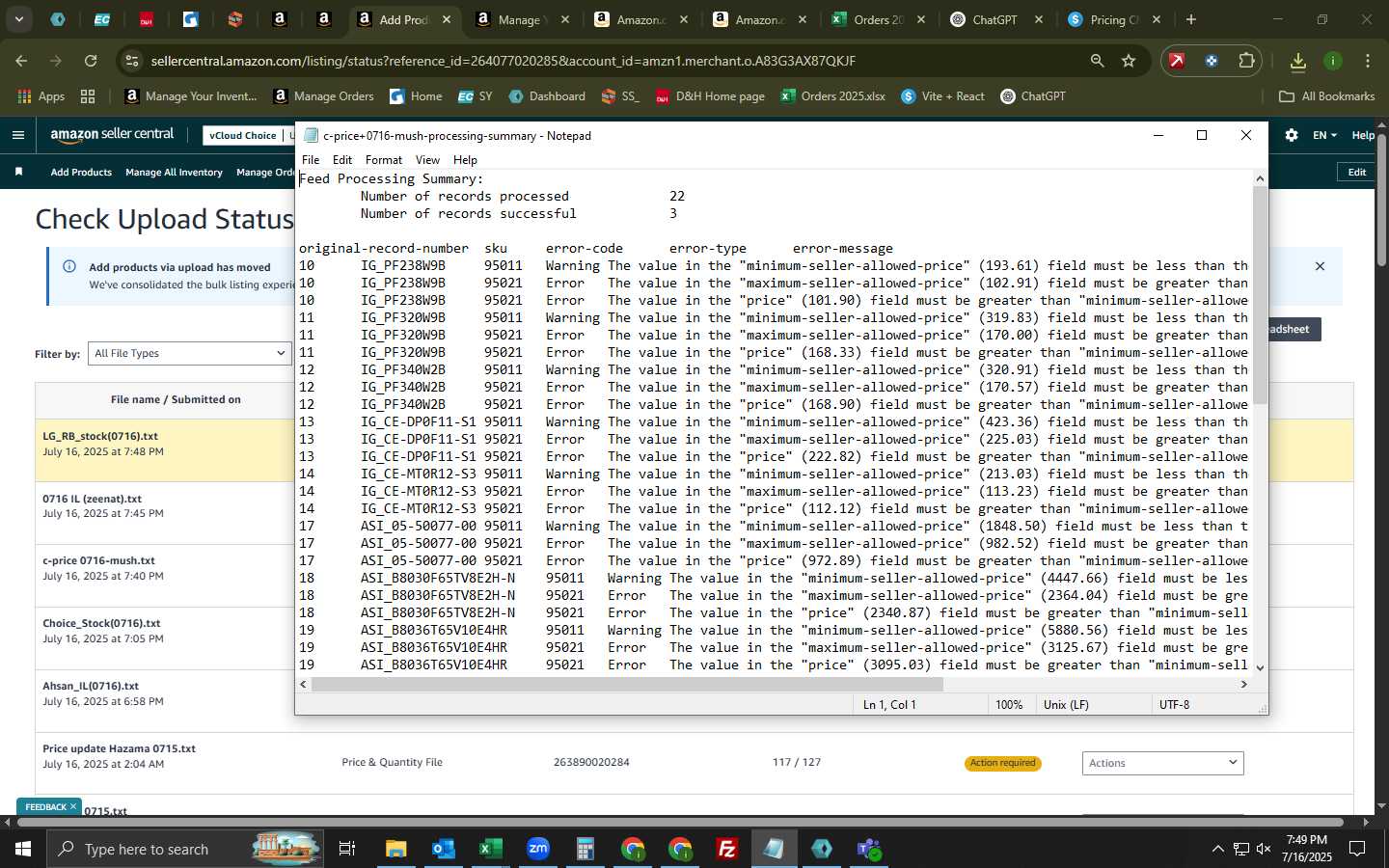
Task: Click Notepad vertical scrollbar thumb
Action: (x=1260, y=295)
